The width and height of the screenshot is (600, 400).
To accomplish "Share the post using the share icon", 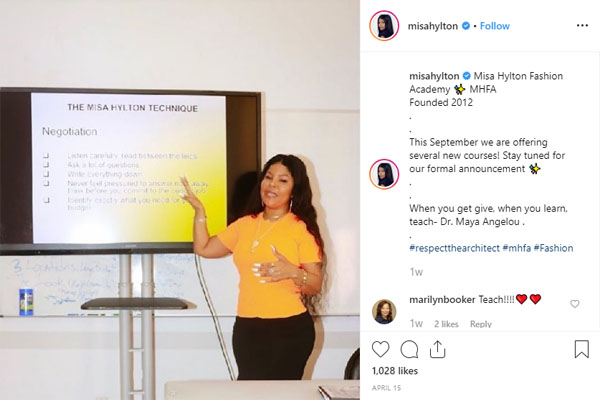I will (437, 349).
